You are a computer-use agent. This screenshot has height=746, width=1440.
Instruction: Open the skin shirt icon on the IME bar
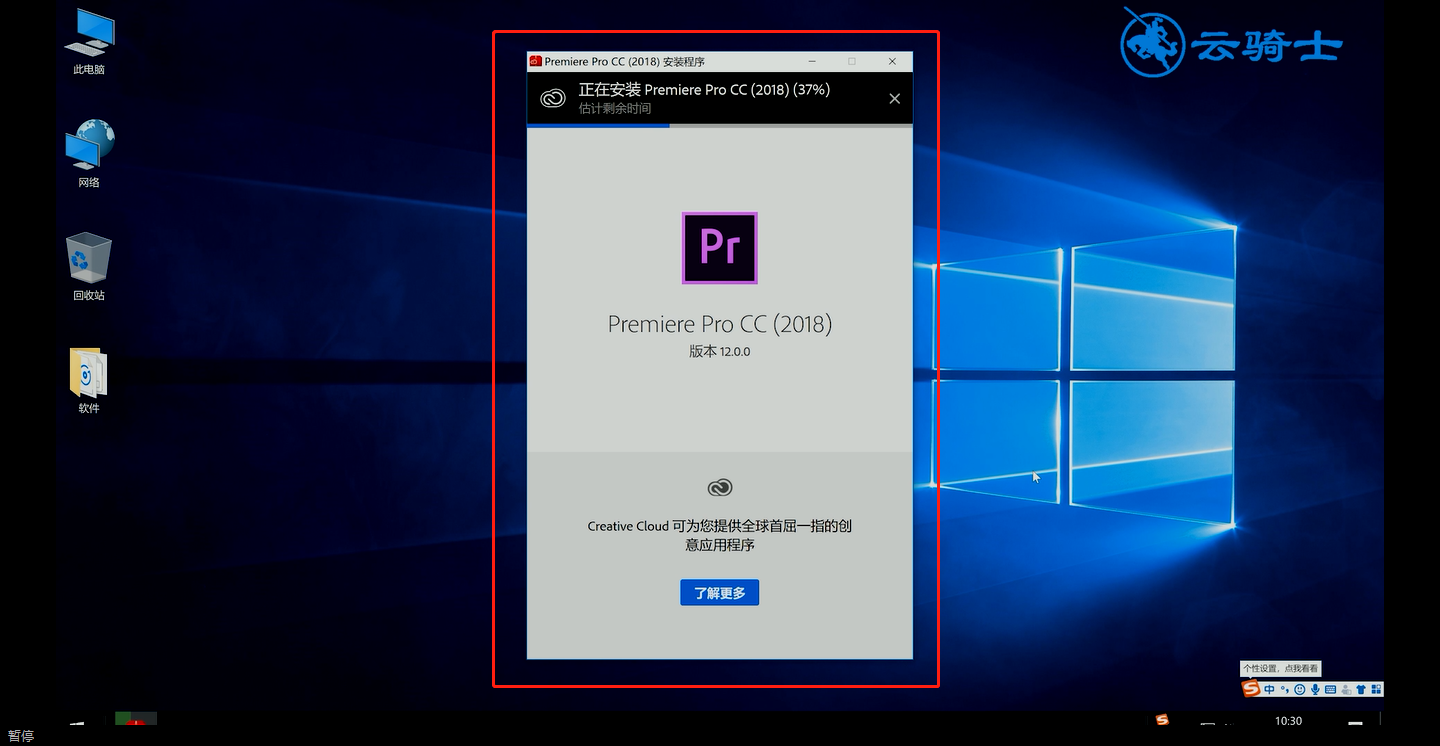[x=1361, y=689]
